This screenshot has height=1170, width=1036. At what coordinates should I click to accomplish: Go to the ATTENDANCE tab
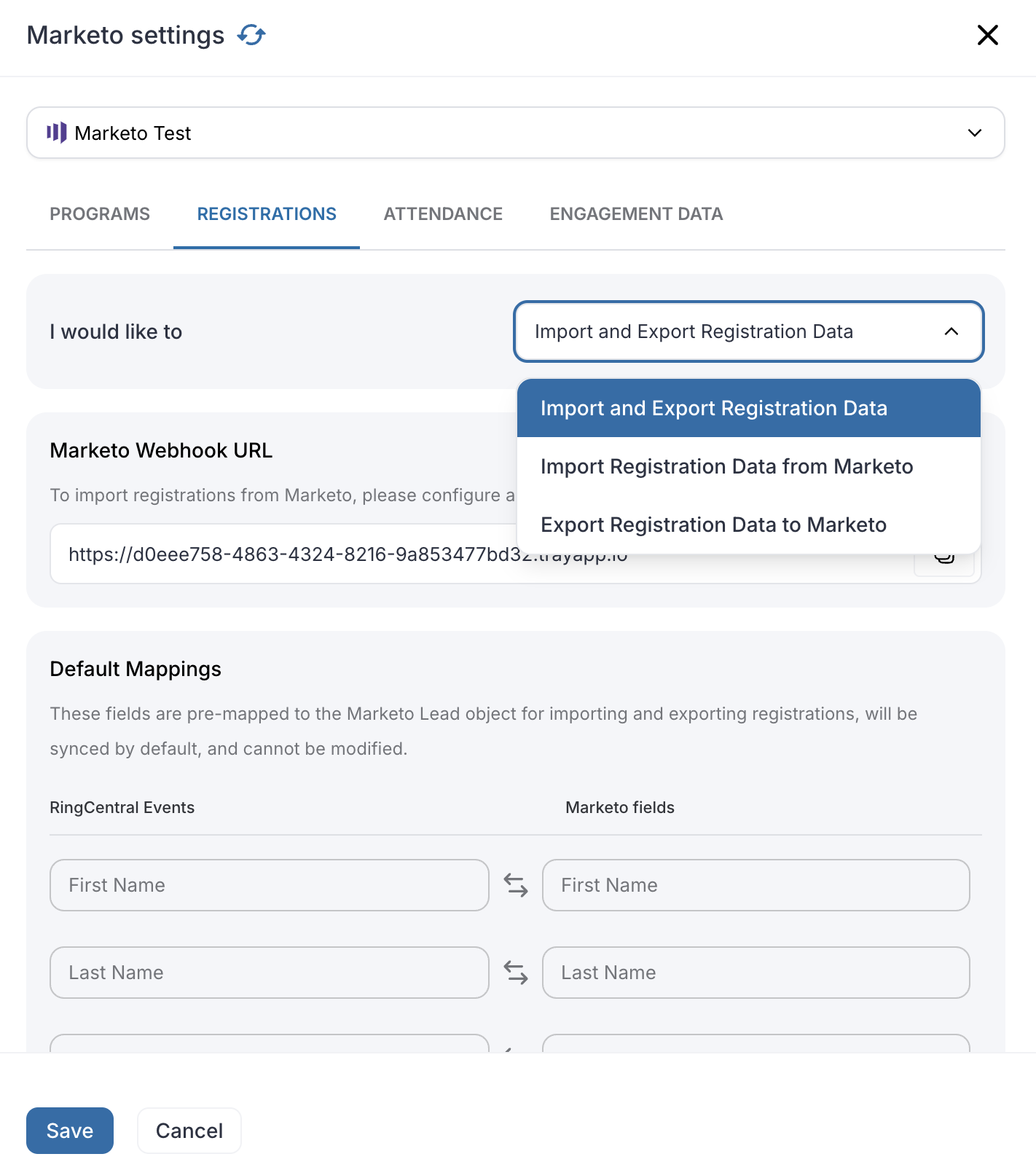443,213
